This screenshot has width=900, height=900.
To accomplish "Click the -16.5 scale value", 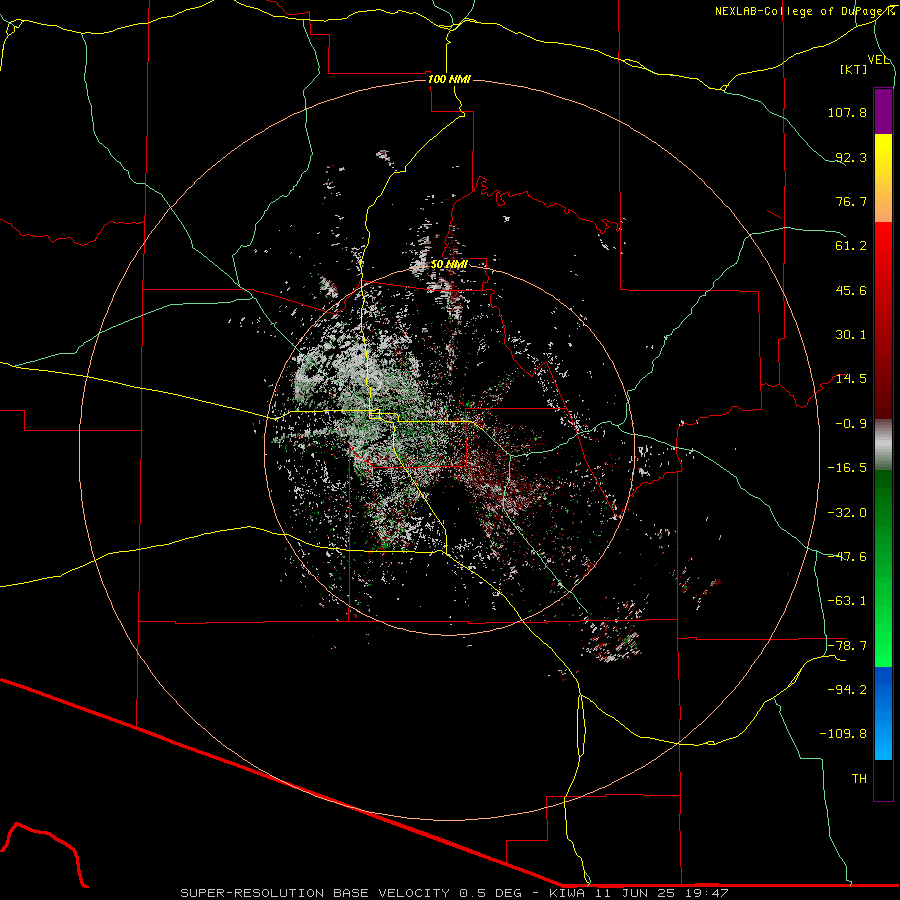I will coord(847,468).
